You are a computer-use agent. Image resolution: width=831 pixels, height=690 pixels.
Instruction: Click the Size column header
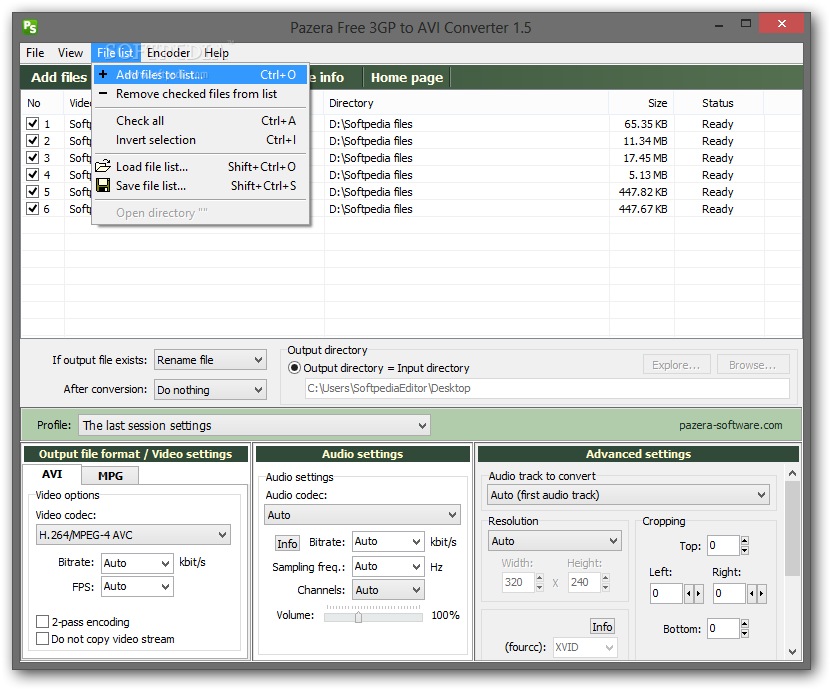[641, 103]
